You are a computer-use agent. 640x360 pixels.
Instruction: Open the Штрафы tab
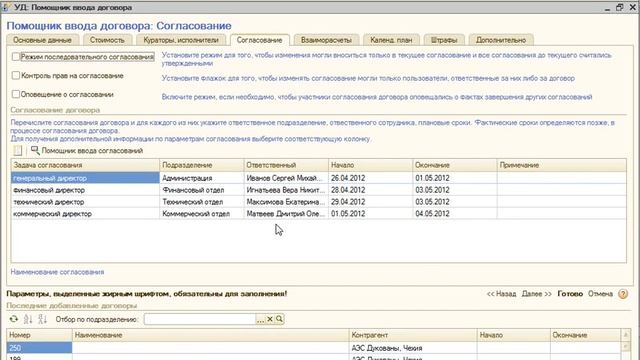point(444,40)
